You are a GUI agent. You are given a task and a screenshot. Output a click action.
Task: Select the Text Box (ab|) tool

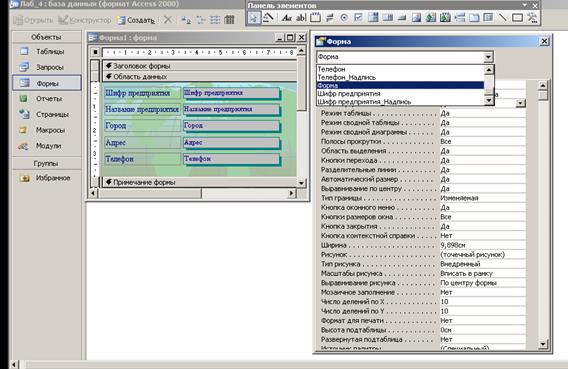(x=301, y=18)
